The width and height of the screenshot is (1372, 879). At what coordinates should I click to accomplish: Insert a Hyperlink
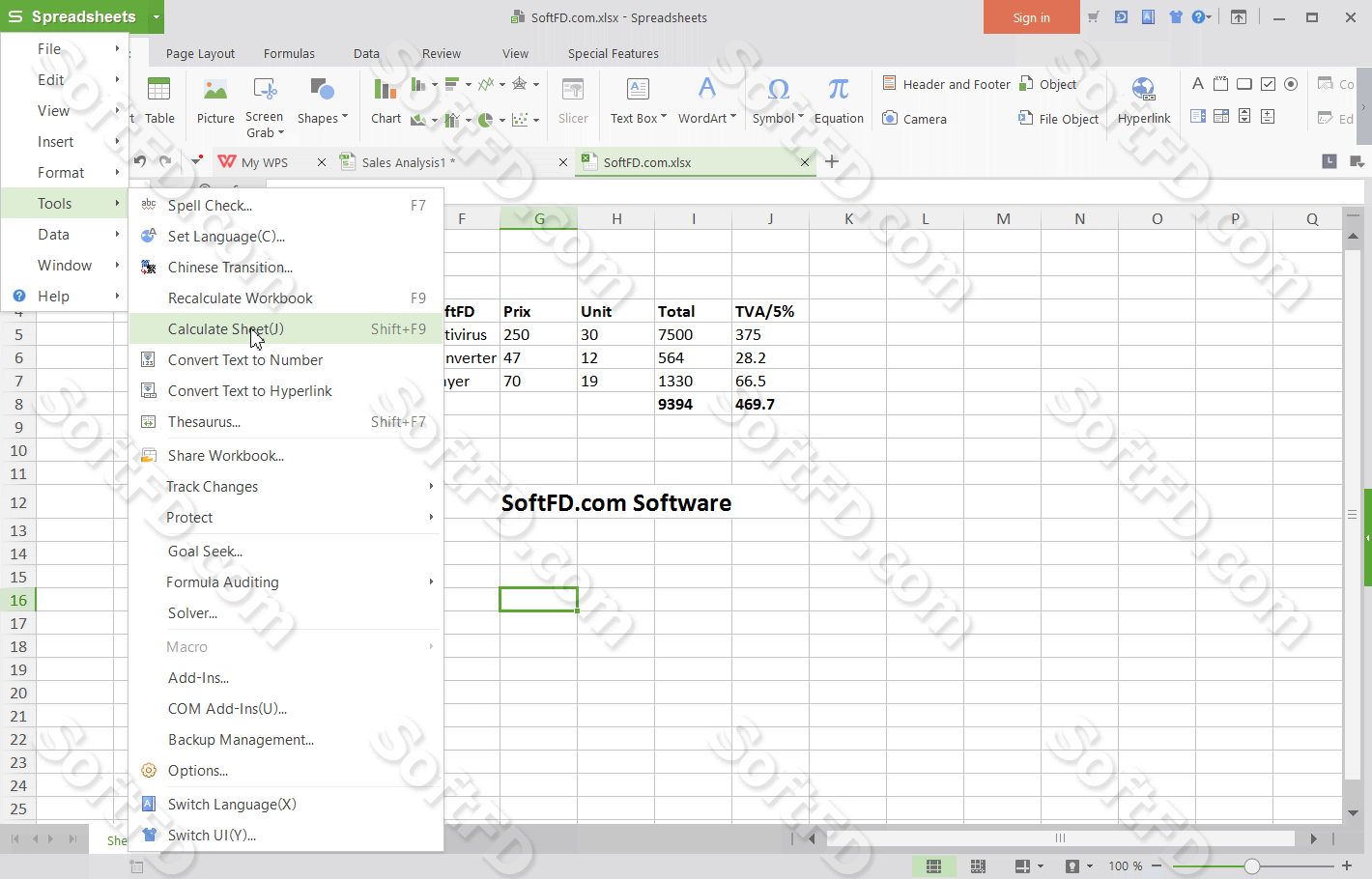pyautogui.click(x=1144, y=100)
